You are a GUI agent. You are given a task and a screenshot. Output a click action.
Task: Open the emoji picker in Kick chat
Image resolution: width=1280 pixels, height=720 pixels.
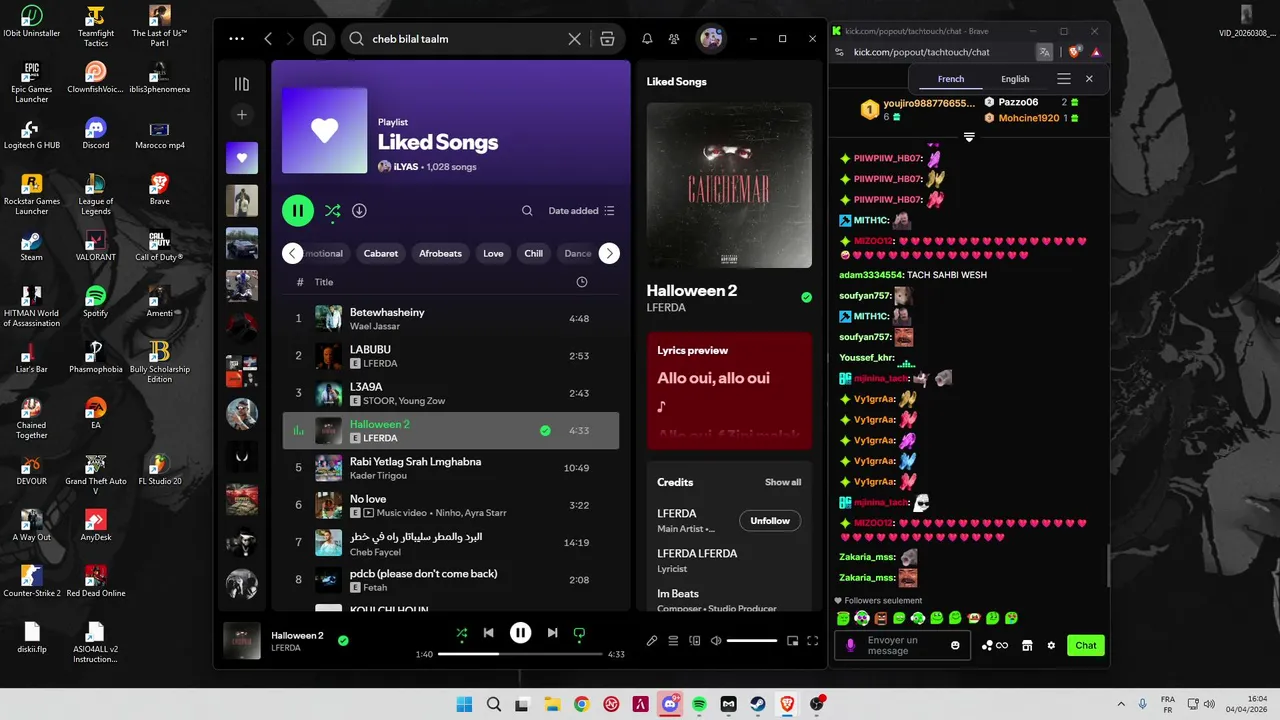coord(955,645)
